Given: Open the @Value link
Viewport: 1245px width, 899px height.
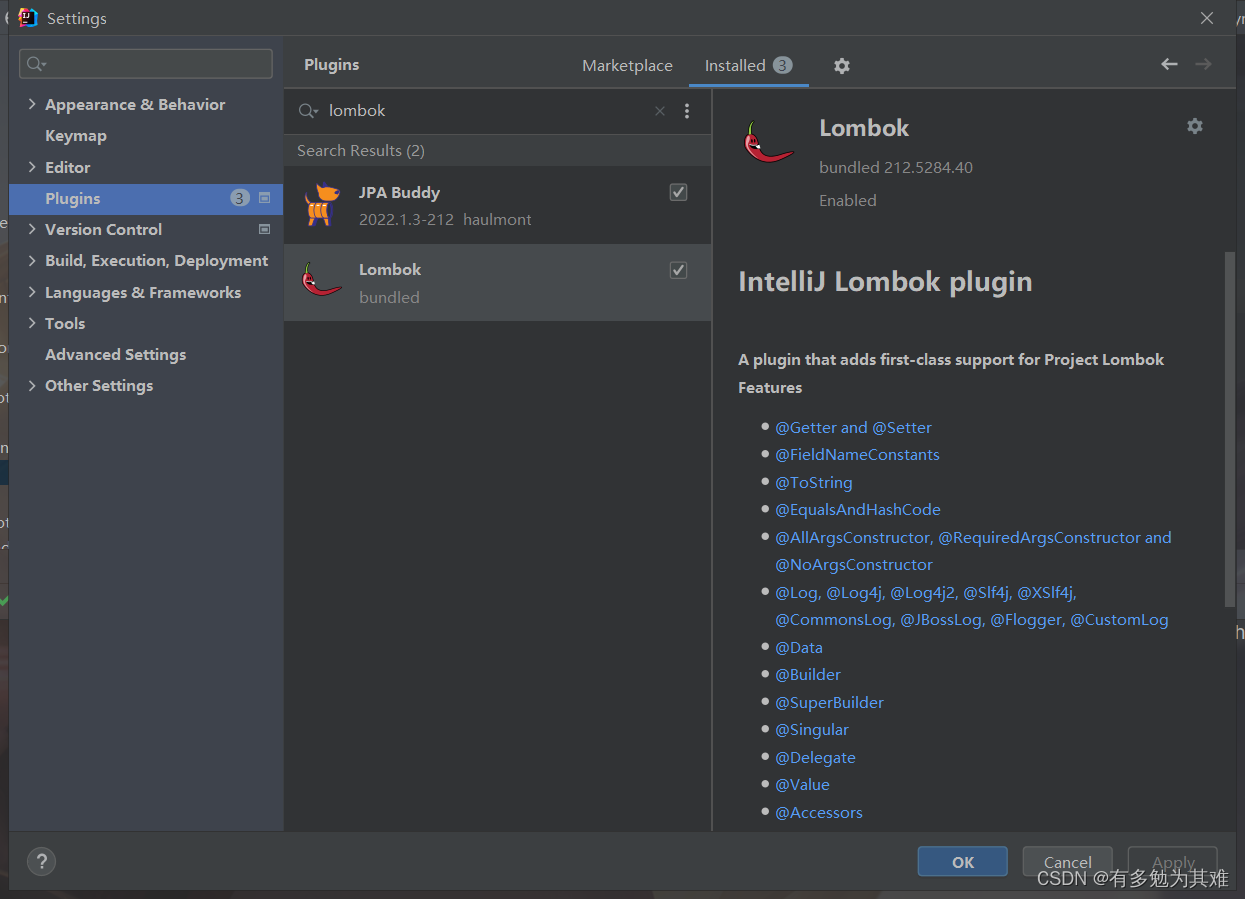Looking at the screenshot, I should pyautogui.click(x=802, y=784).
